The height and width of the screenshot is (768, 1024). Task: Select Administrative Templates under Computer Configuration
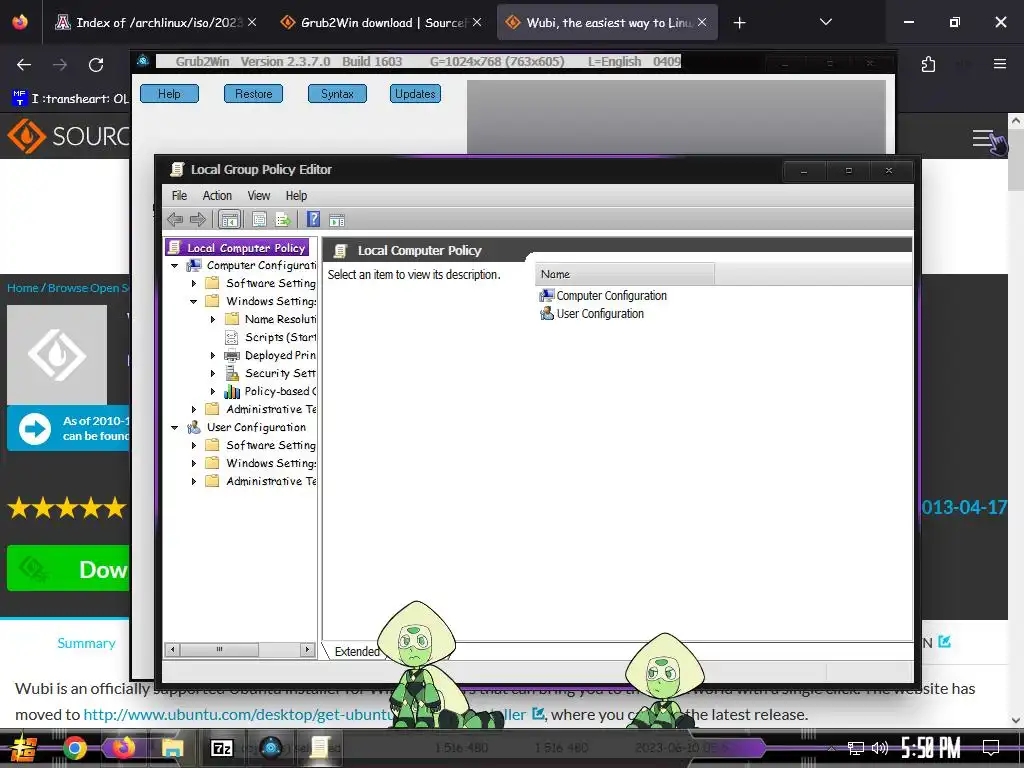261,409
